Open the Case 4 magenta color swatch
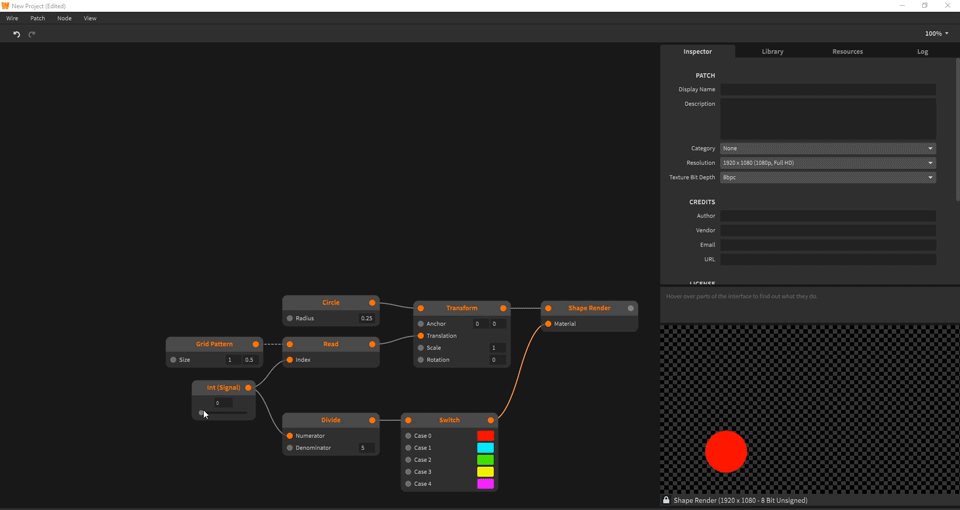Viewport: 960px width, 510px height. 486,484
